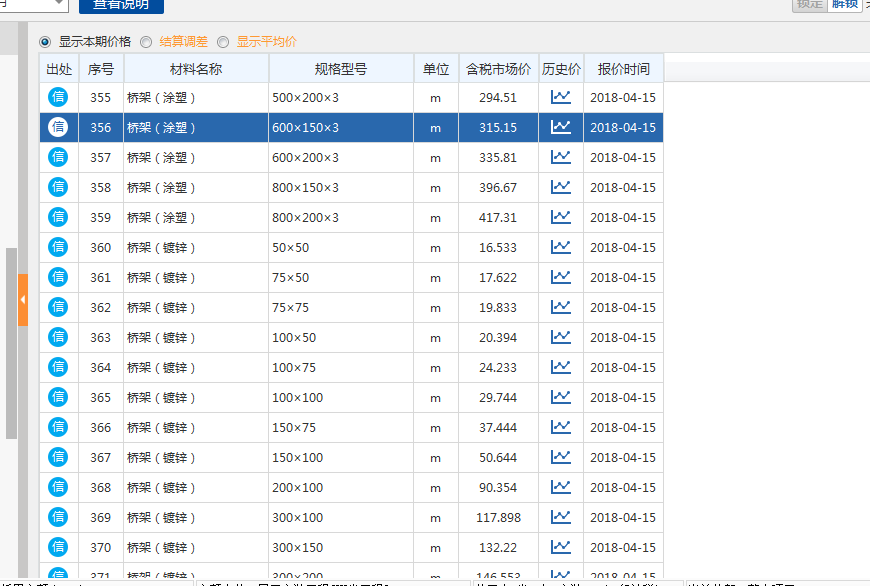Image resolution: width=870 pixels, height=586 pixels.
Task: Select price cell 20.394
Action: click(498, 337)
